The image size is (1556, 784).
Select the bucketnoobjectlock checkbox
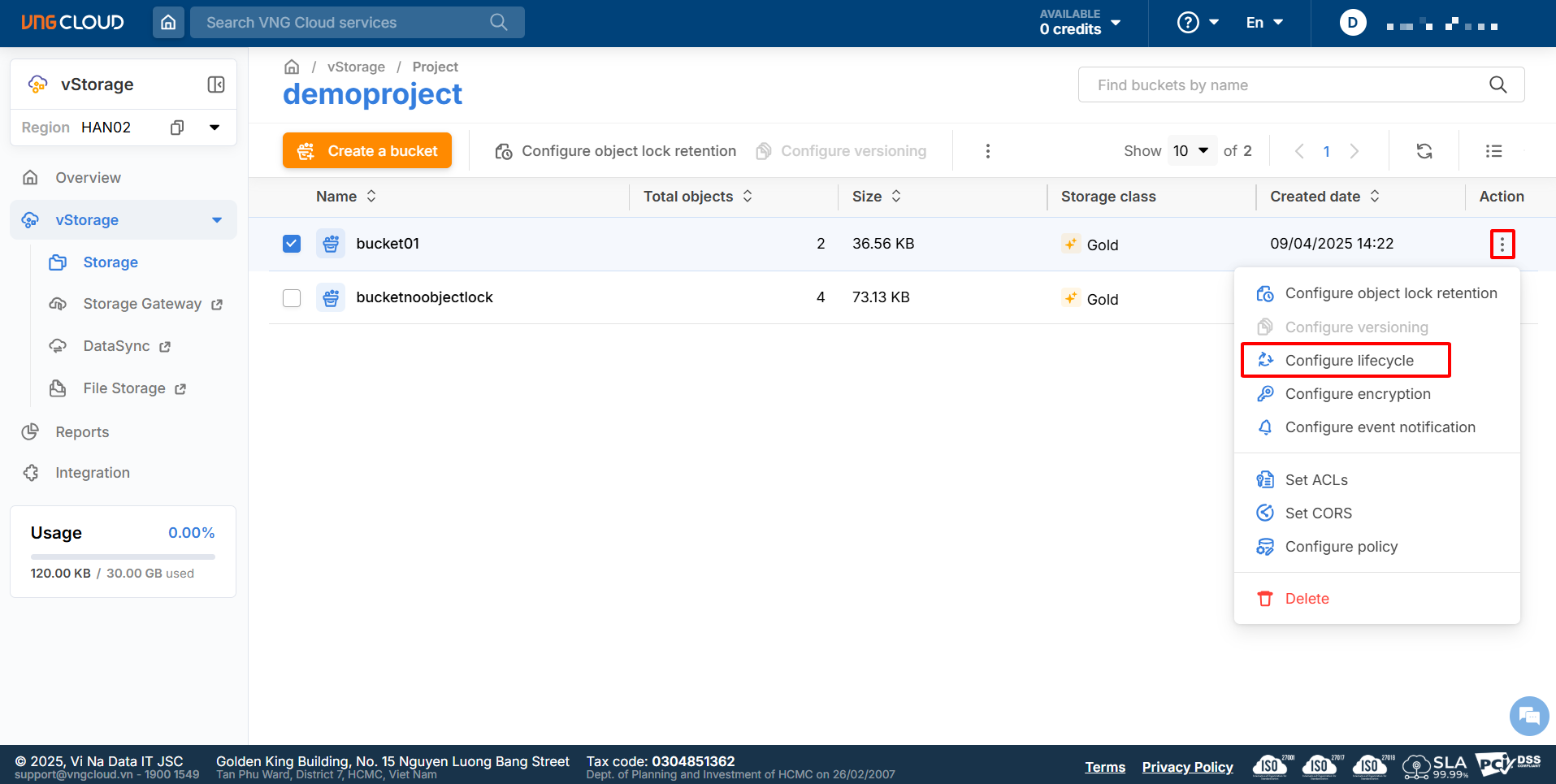coord(292,298)
